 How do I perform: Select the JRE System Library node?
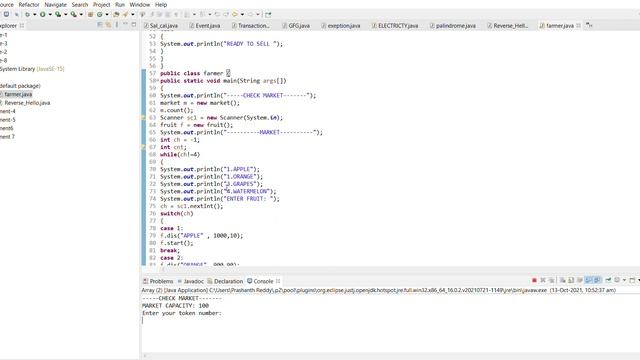pos(32,69)
